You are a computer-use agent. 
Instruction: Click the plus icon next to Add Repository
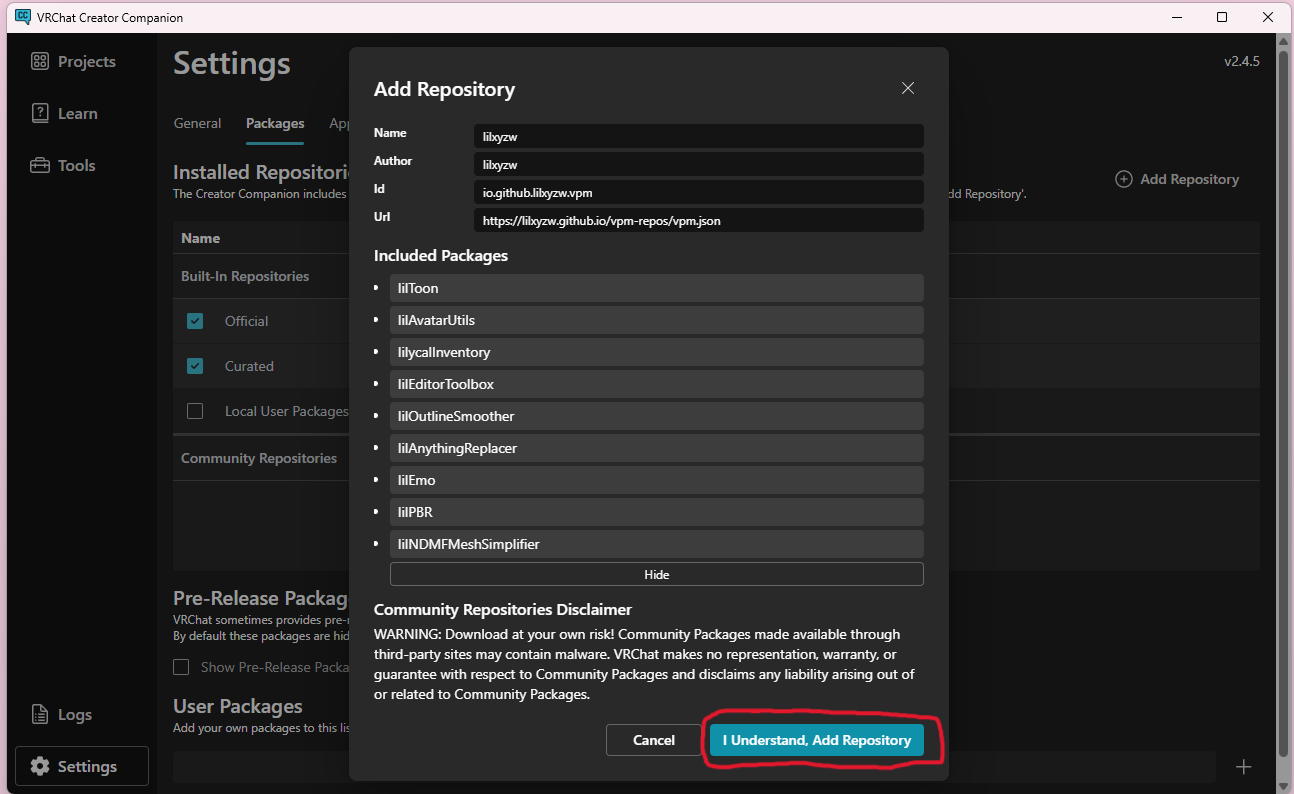(x=1124, y=179)
